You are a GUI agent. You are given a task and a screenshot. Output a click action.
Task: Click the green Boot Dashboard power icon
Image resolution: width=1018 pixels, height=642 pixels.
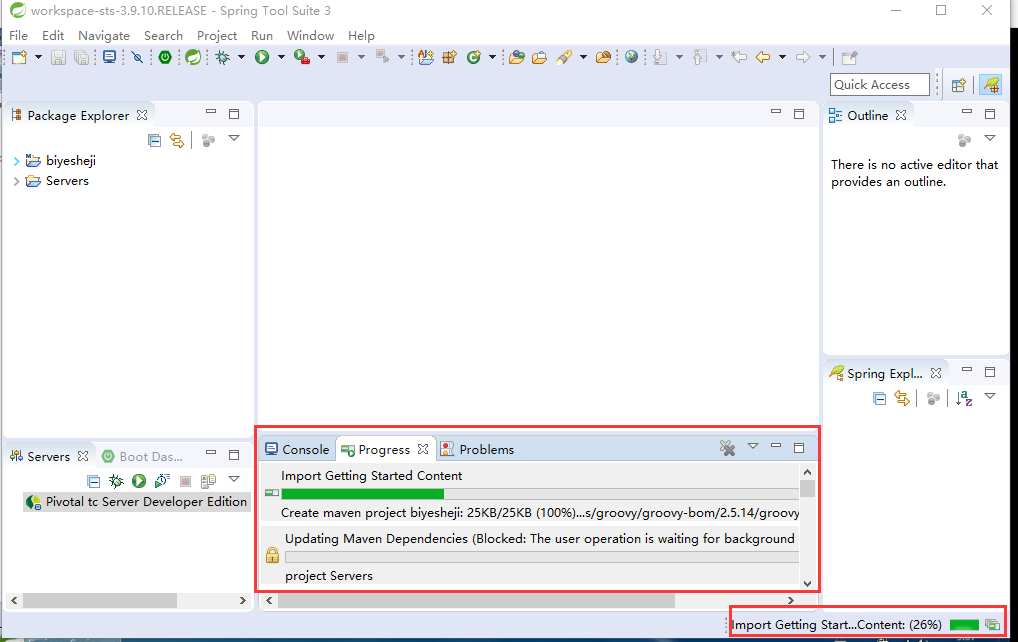tap(165, 57)
